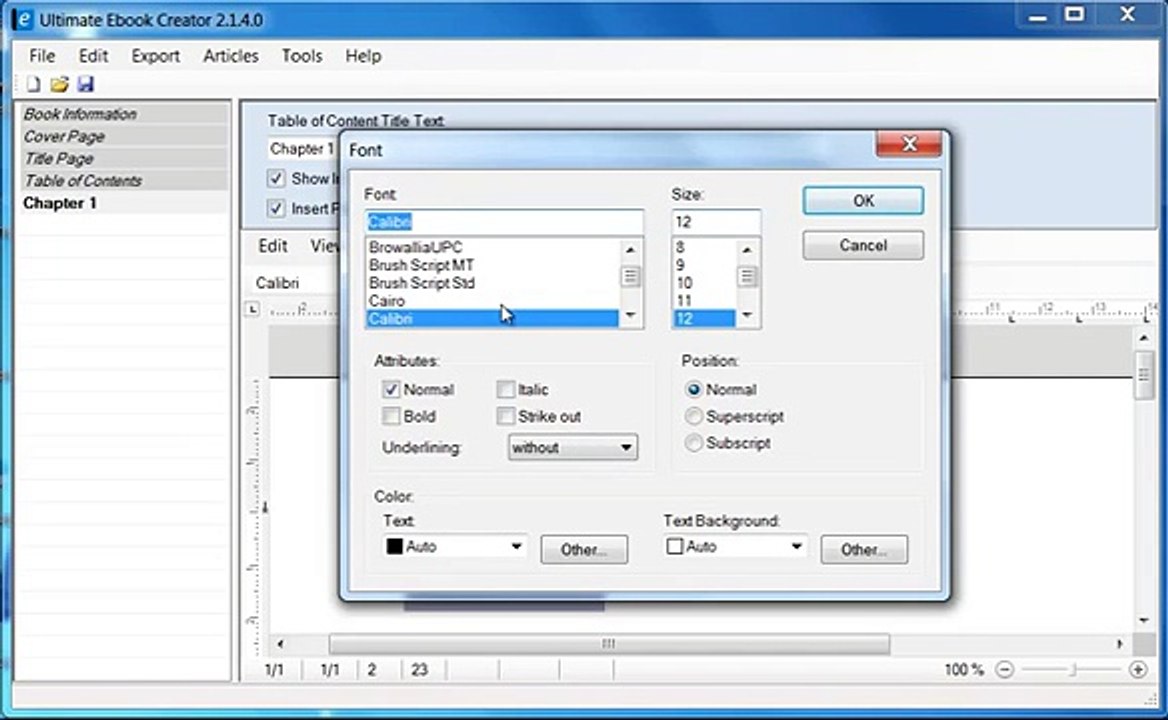
Task: Click the editor vertical scroll up arrow
Action: [1143, 339]
